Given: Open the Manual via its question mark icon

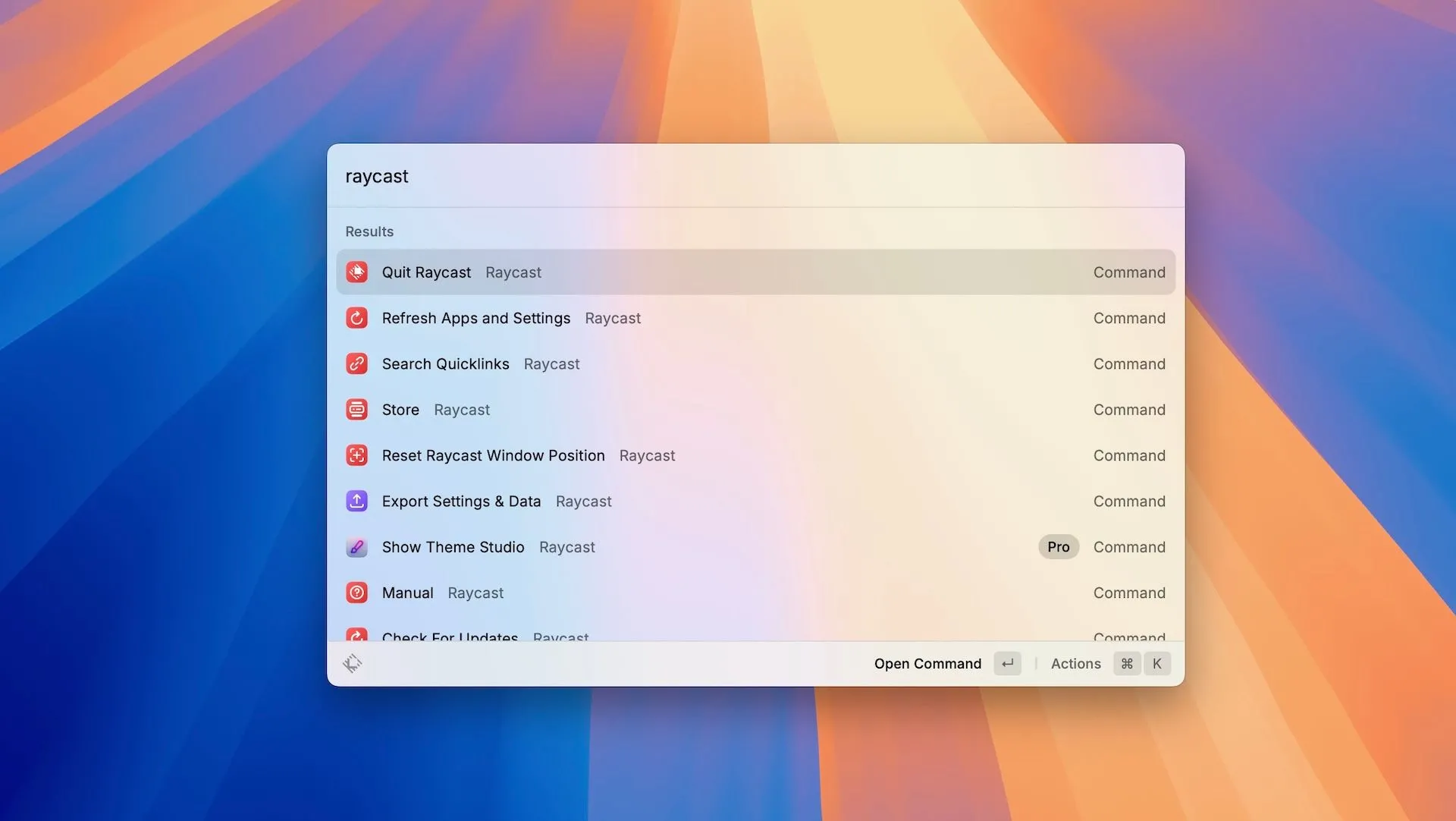Looking at the screenshot, I should (x=356, y=593).
